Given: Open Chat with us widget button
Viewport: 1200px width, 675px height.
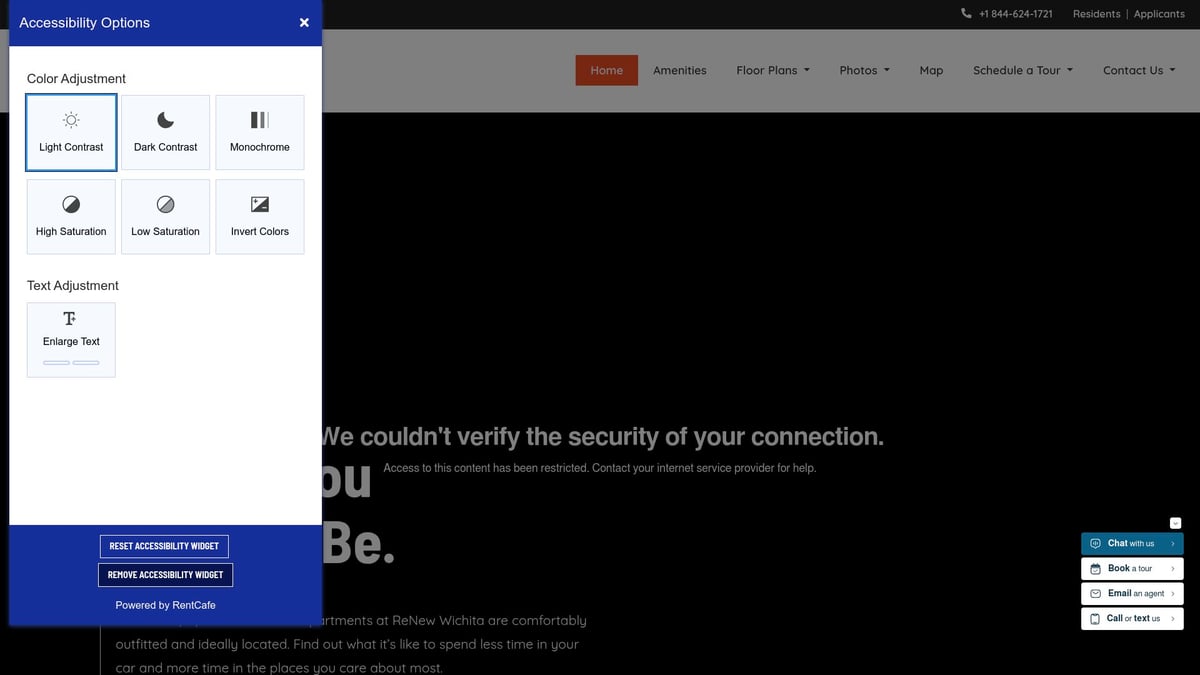Looking at the screenshot, I should [1131, 544].
